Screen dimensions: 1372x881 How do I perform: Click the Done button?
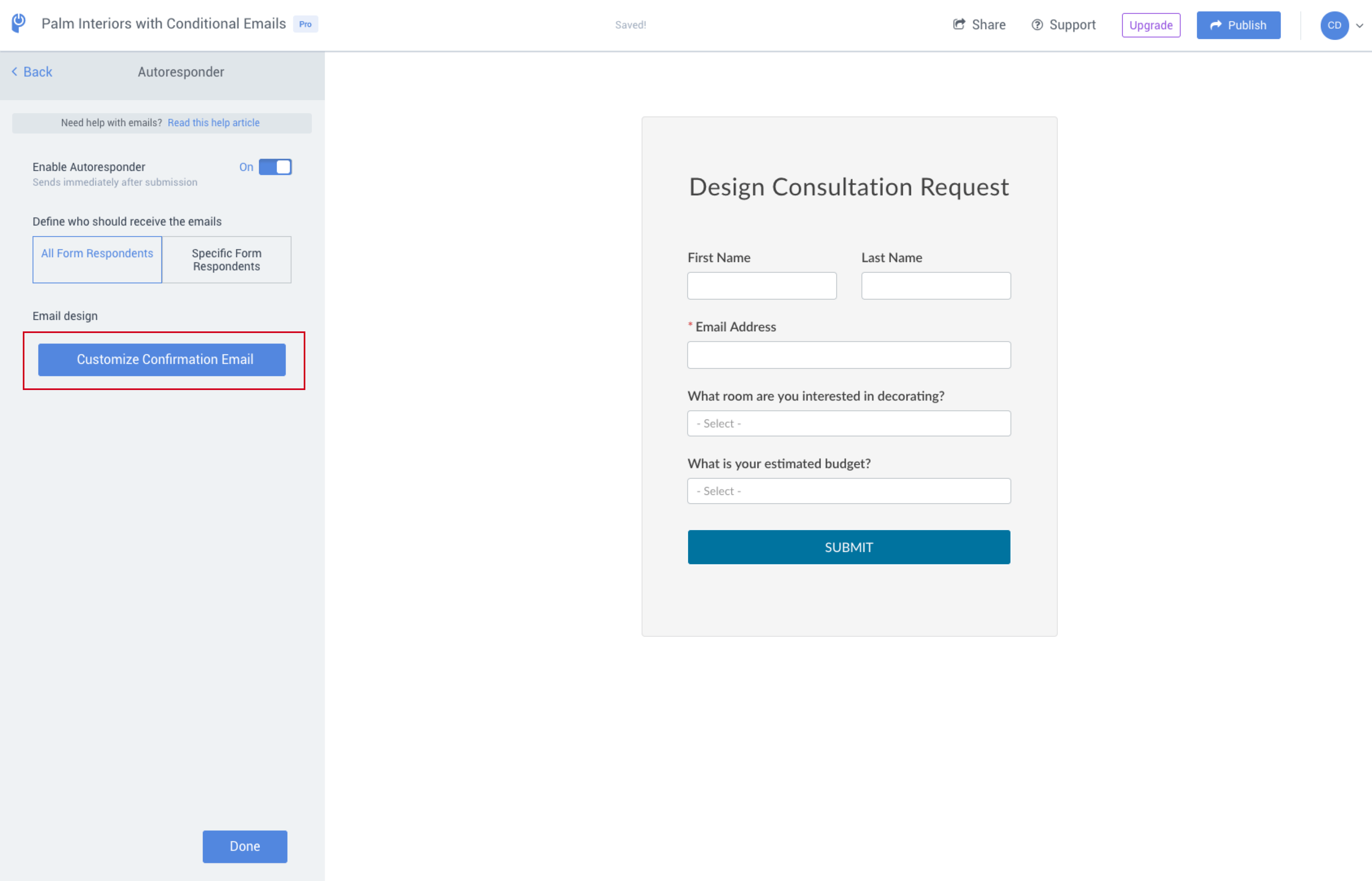(245, 846)
